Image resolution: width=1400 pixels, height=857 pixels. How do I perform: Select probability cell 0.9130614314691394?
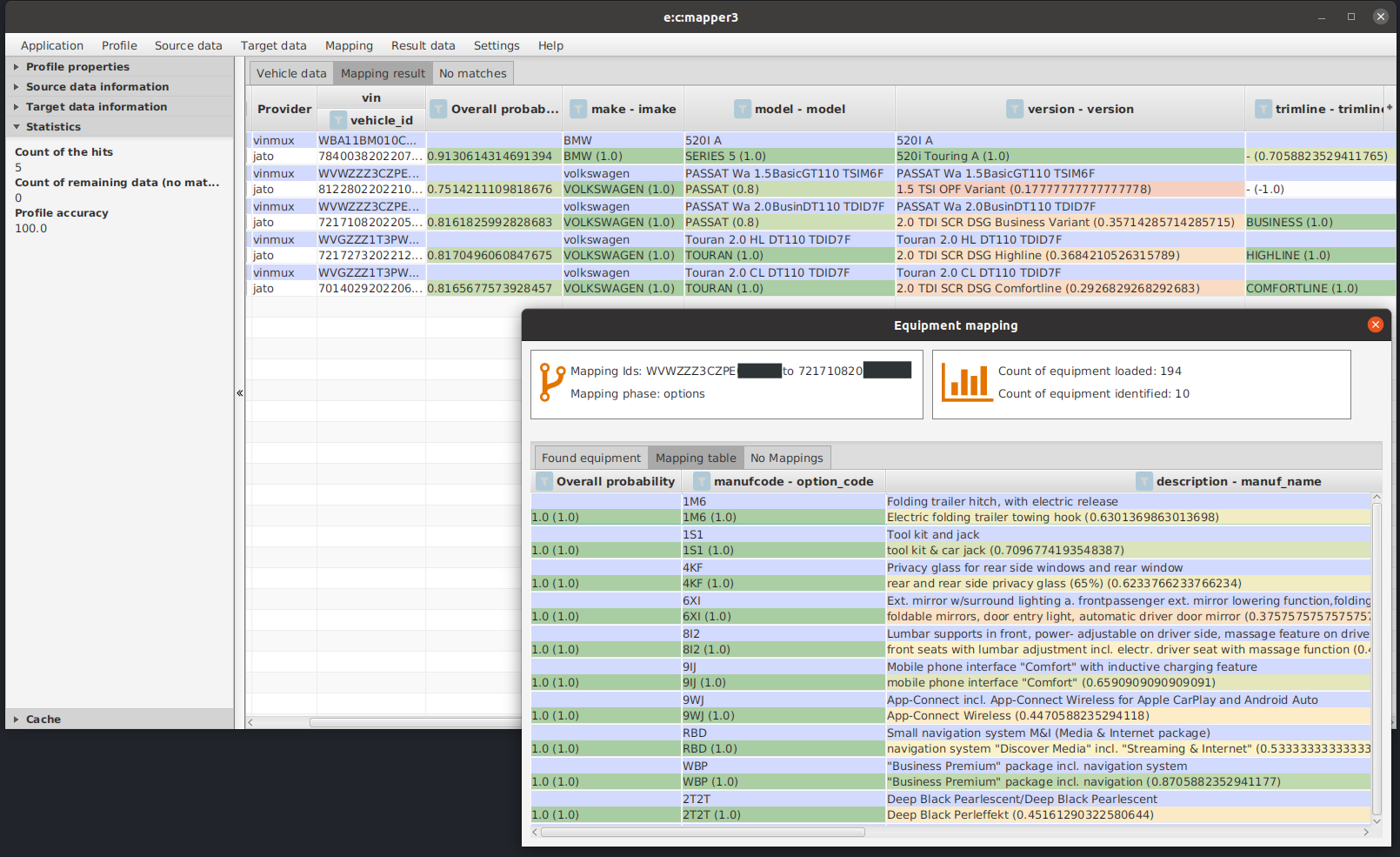[493, 157]
